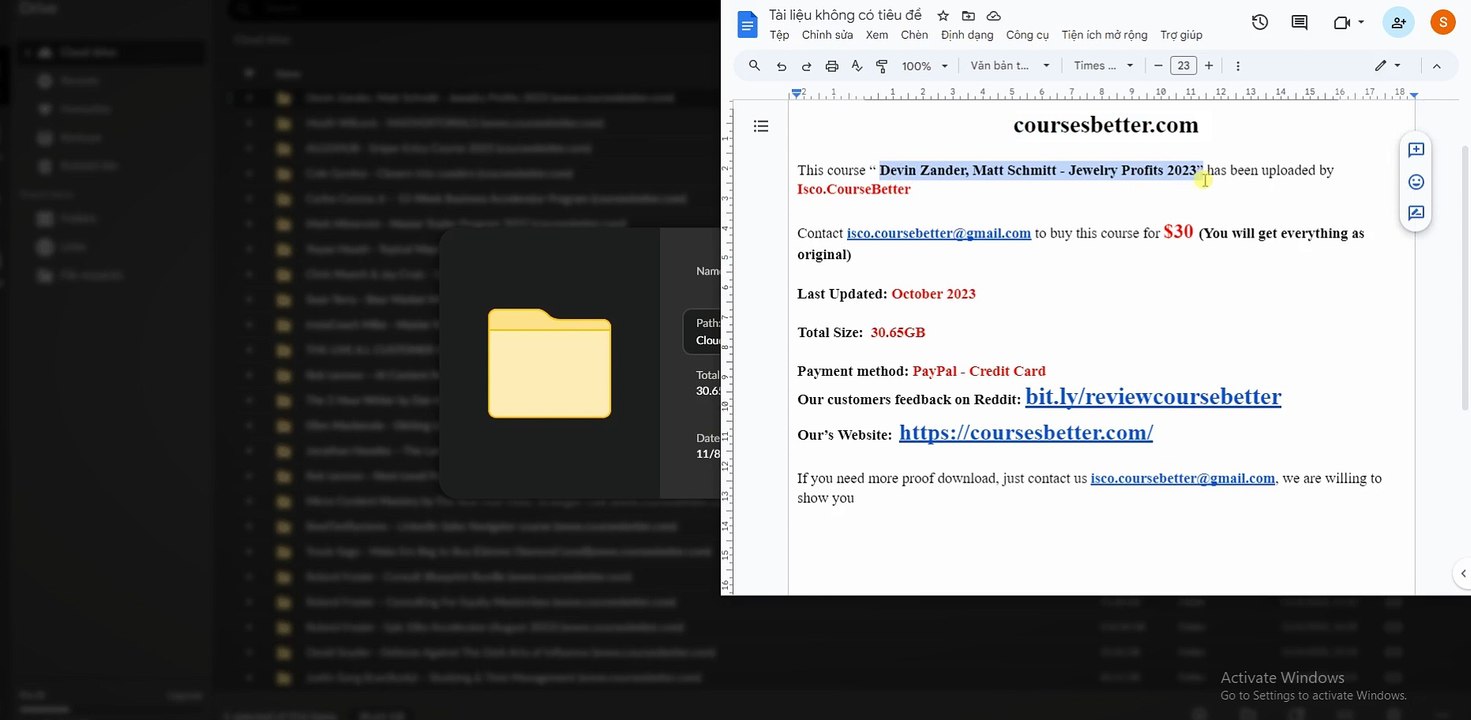Click the coursesbetter.com heading text
The width and height of the screenshot is (1471, 720).
pyautogui.click(x=1105, y=125)
